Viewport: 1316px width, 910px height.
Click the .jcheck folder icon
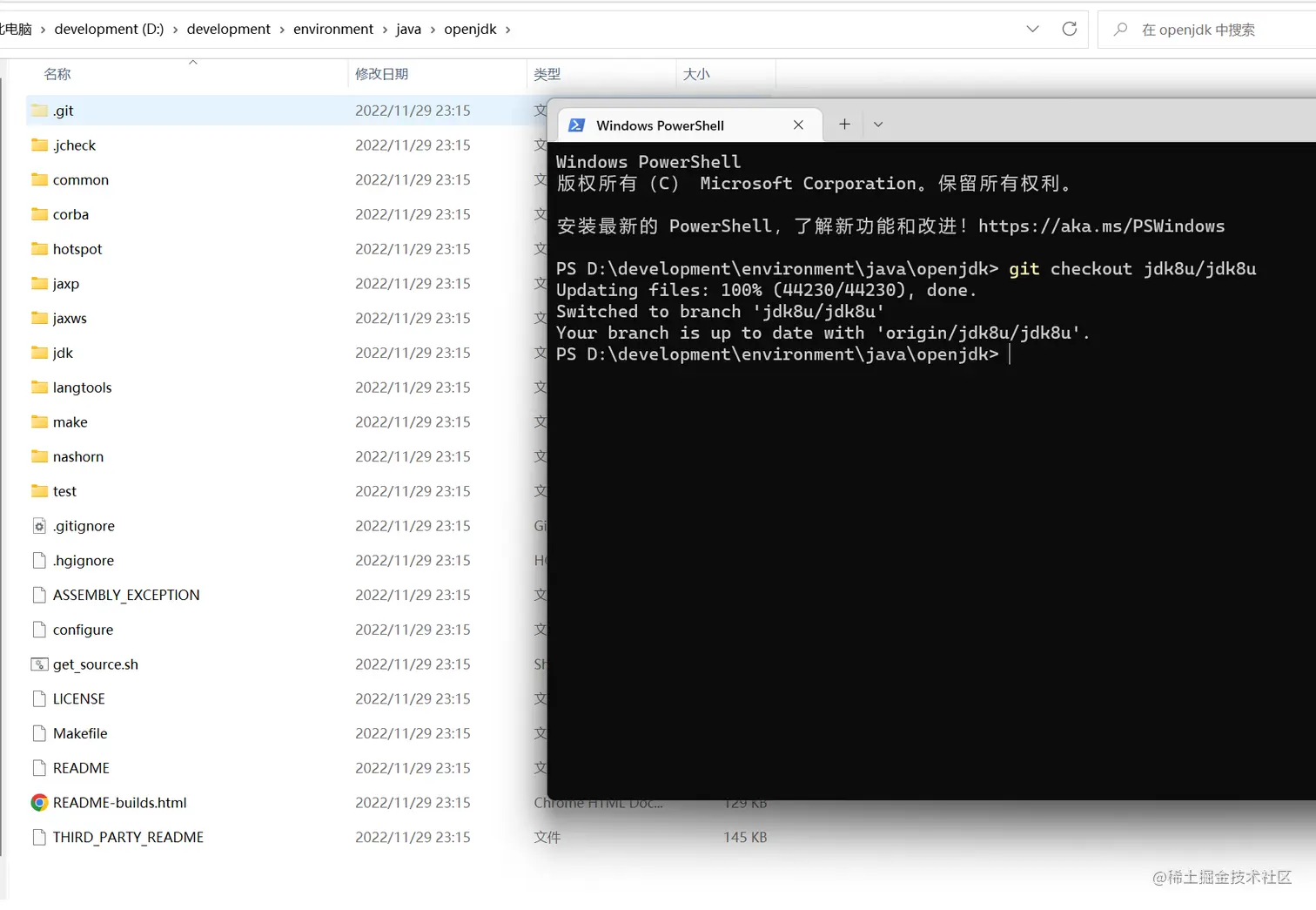point(39,145)
